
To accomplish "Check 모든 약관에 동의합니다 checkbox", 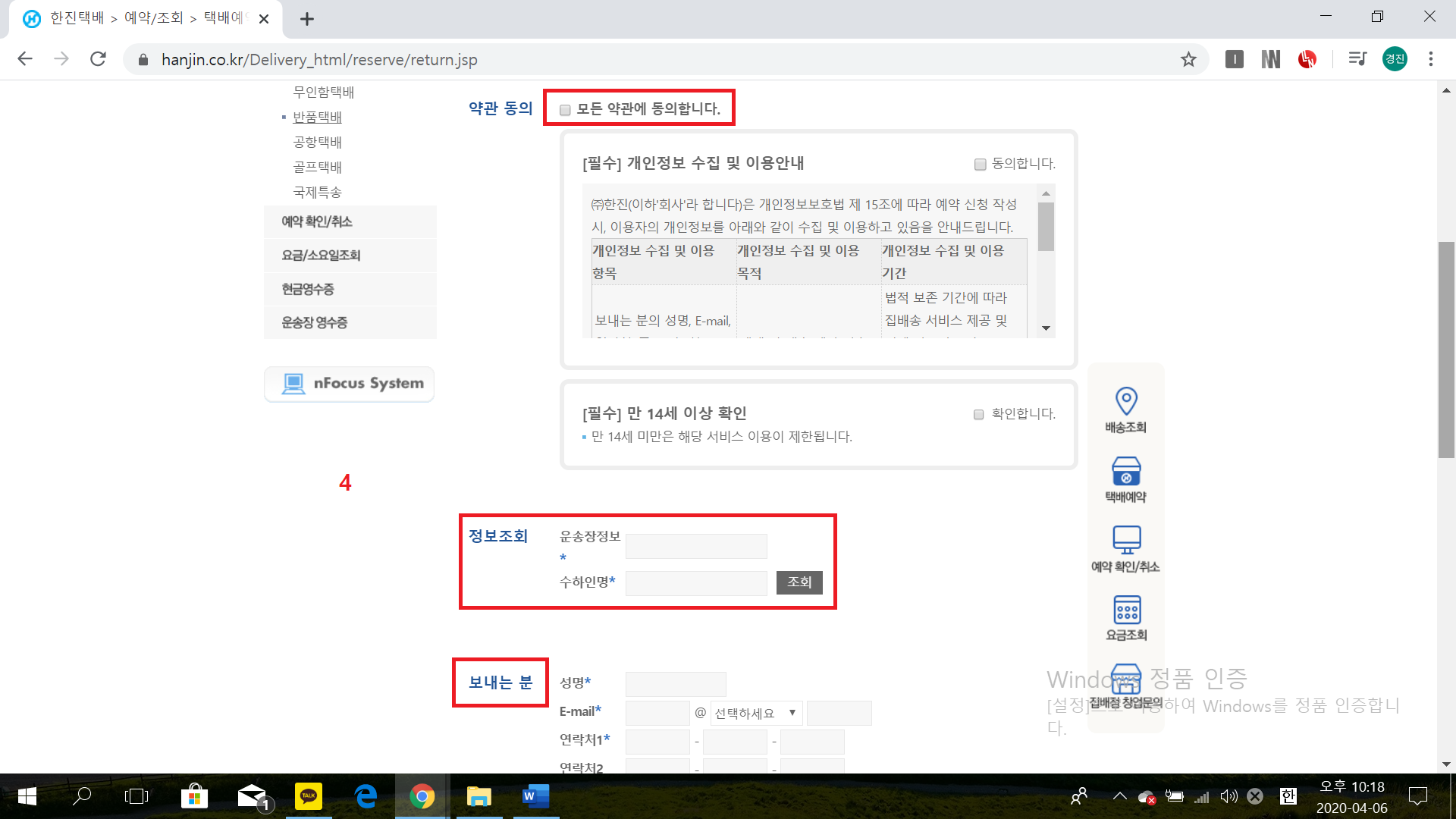I will [x=565, y=110].
